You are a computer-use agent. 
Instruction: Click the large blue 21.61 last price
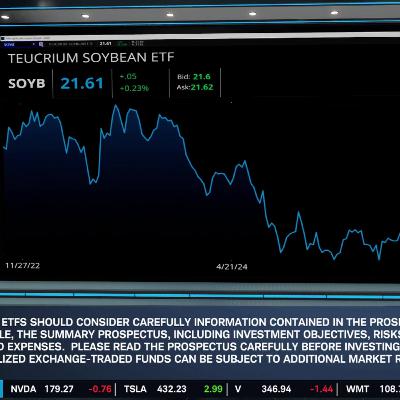pos(82,83)
